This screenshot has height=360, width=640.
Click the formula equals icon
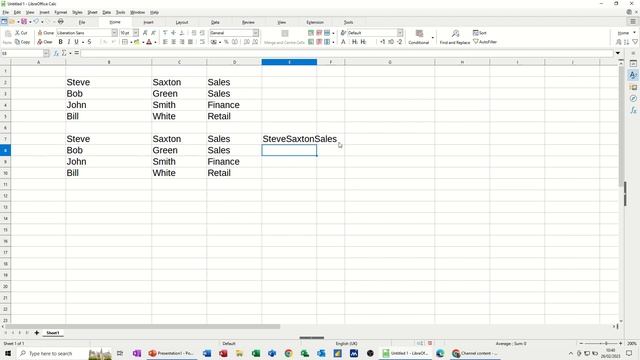click(x=76, y=53)
